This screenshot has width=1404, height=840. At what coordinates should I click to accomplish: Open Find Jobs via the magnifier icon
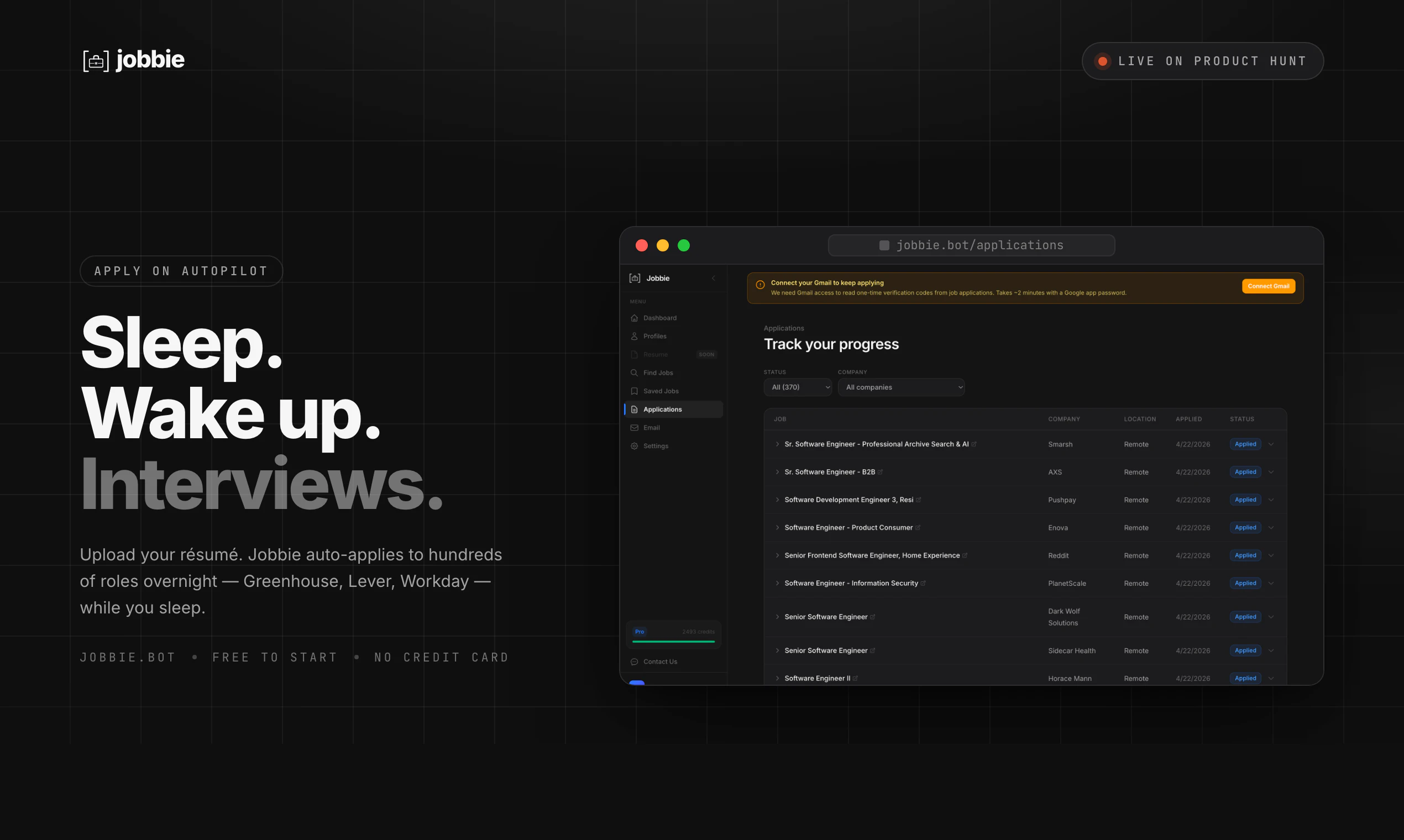click(x=634, y=373)
